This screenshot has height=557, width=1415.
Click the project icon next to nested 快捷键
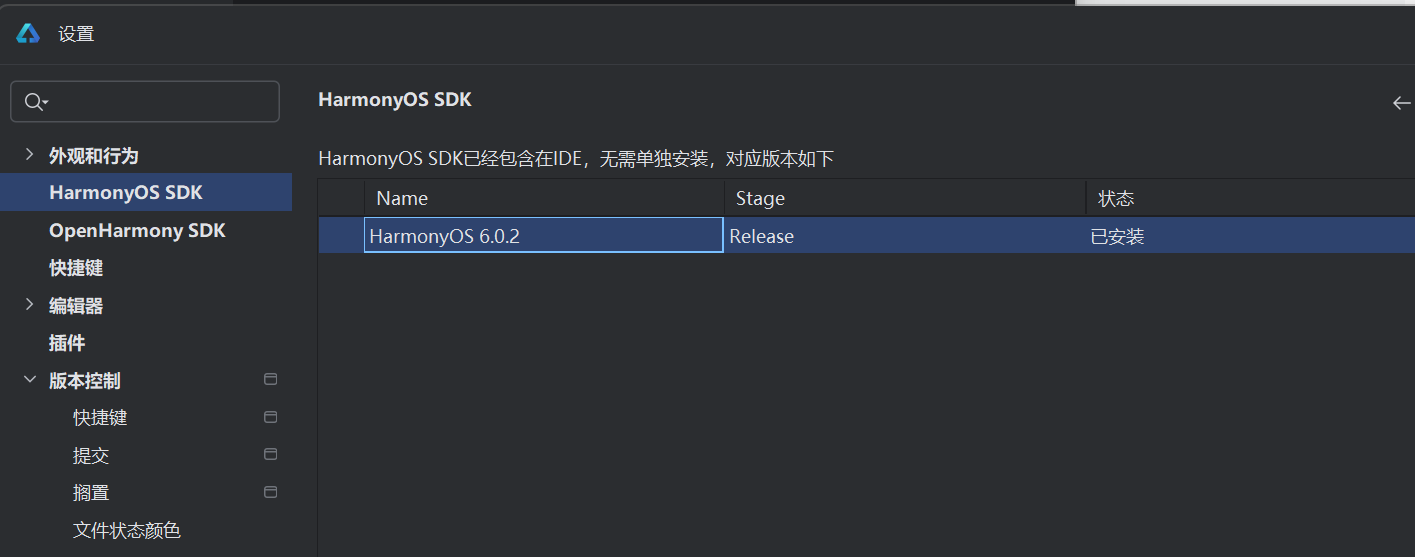click(x=270, y=417)
